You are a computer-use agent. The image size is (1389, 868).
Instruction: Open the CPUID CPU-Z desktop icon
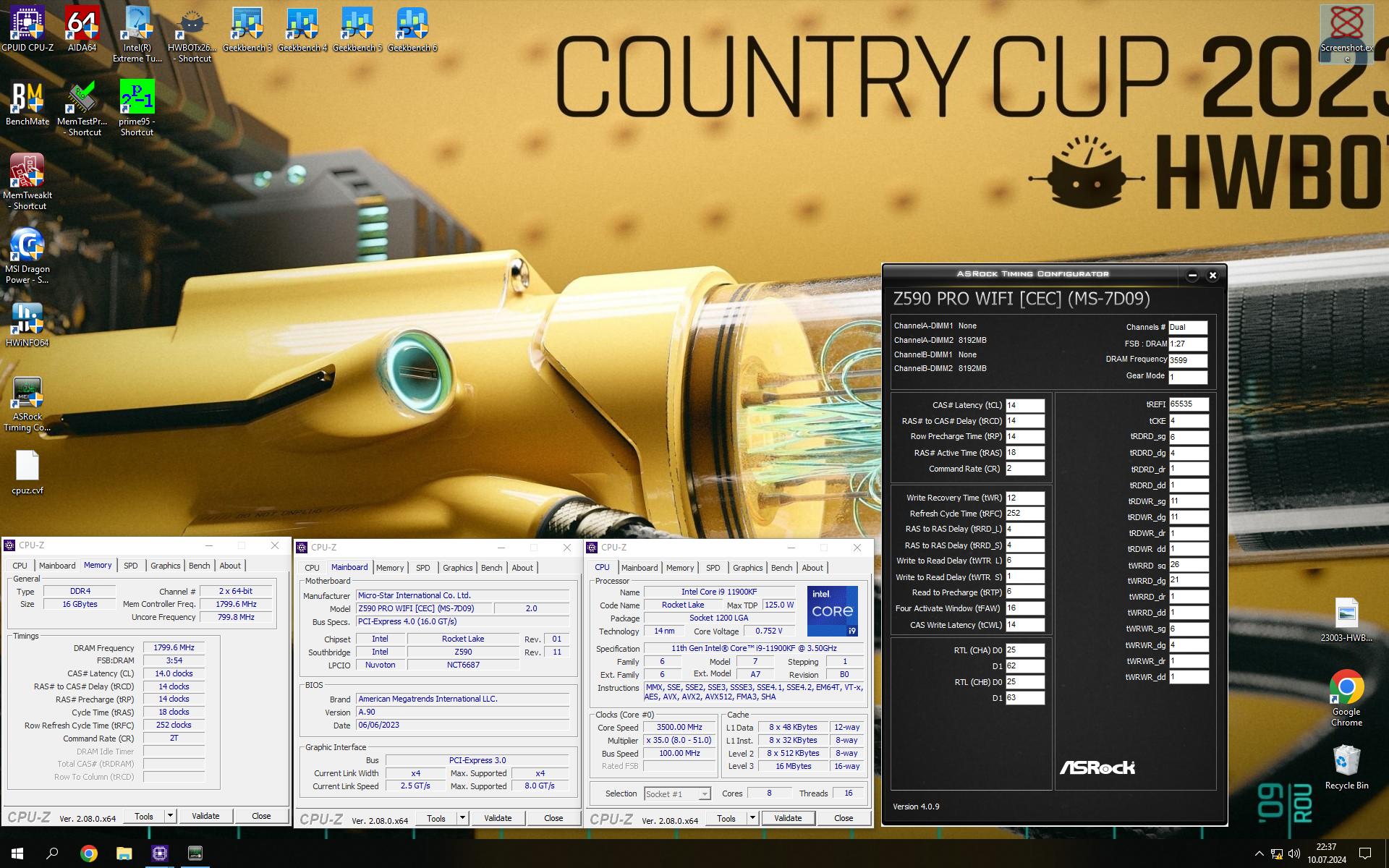[x=27, y=29]
